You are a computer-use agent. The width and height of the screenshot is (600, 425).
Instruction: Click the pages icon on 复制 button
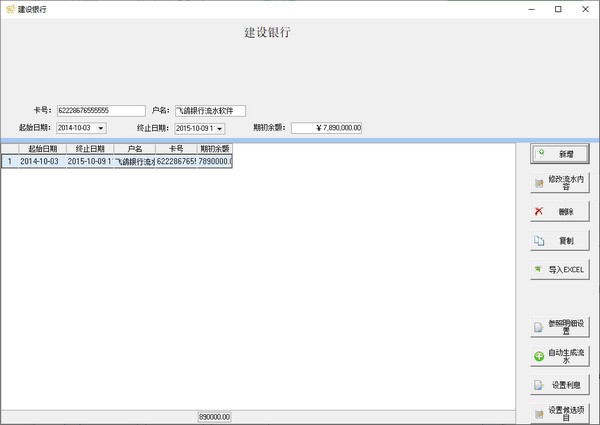[x=539, y=241]
